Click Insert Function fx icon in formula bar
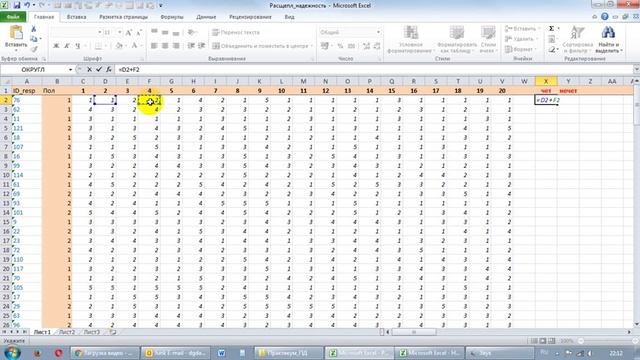Image resolution: width=640 pixels, height=360 pixels. 109,69
